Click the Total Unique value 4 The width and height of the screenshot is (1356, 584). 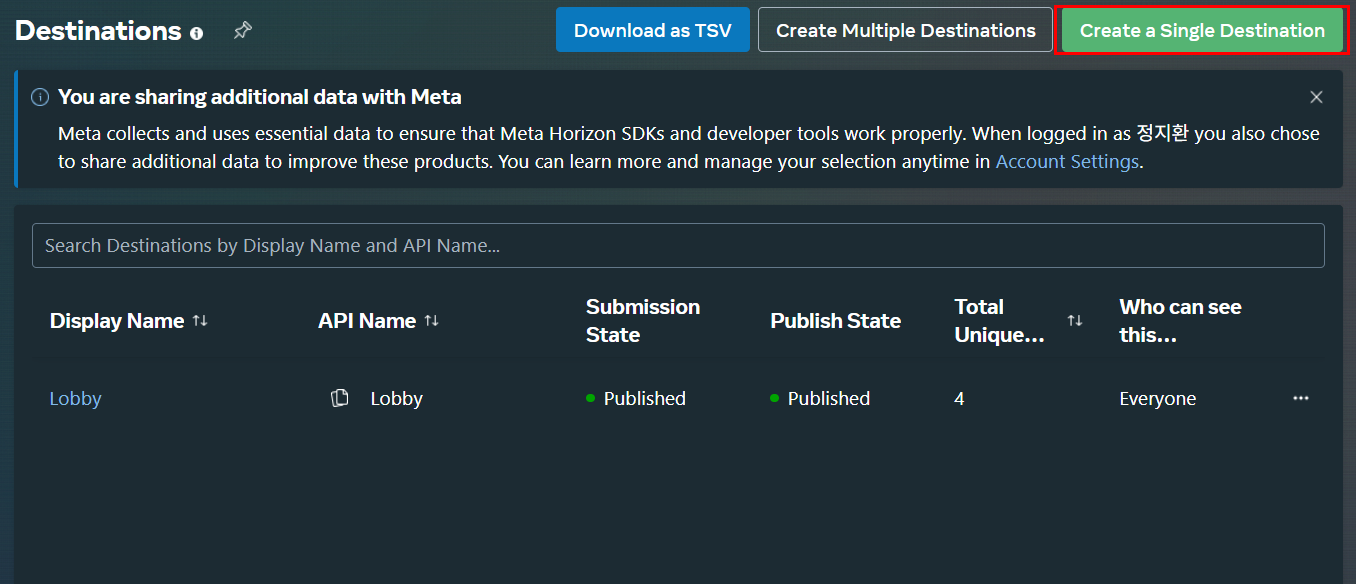click(959, 398)
